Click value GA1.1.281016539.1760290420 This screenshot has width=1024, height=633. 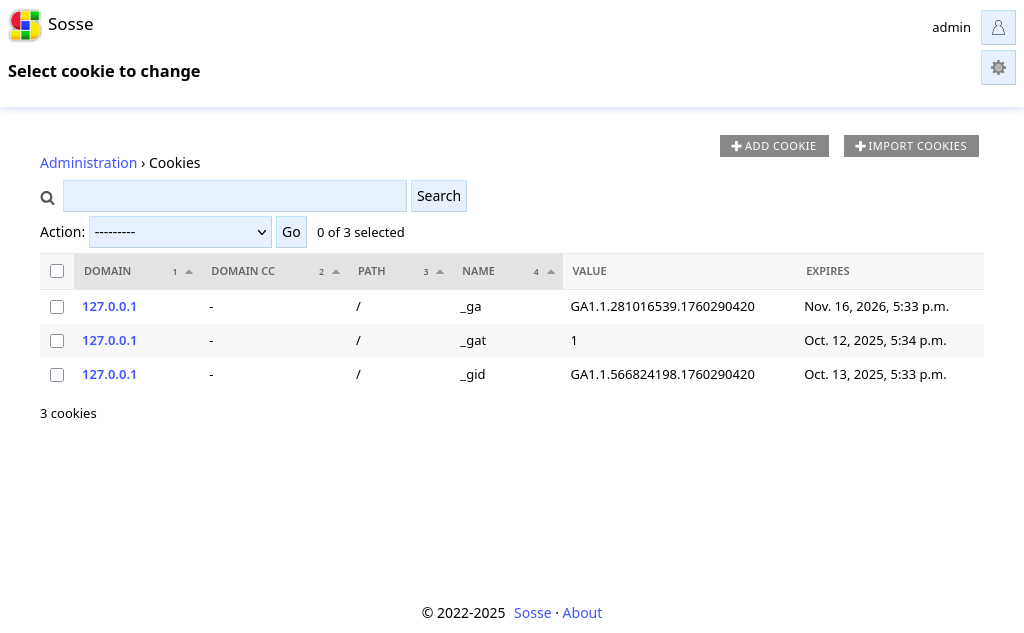click(x=662, y=306)
